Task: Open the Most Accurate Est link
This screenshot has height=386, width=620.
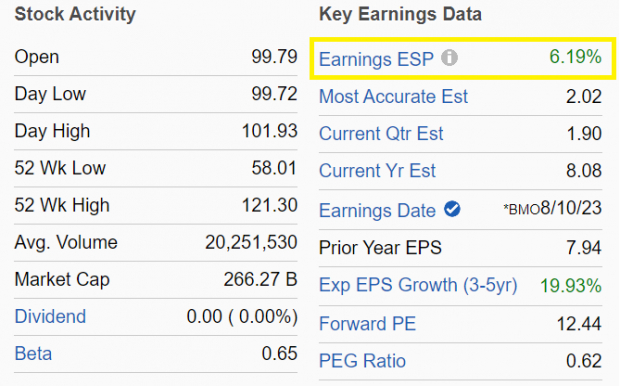Action: [x=393, y=96]
